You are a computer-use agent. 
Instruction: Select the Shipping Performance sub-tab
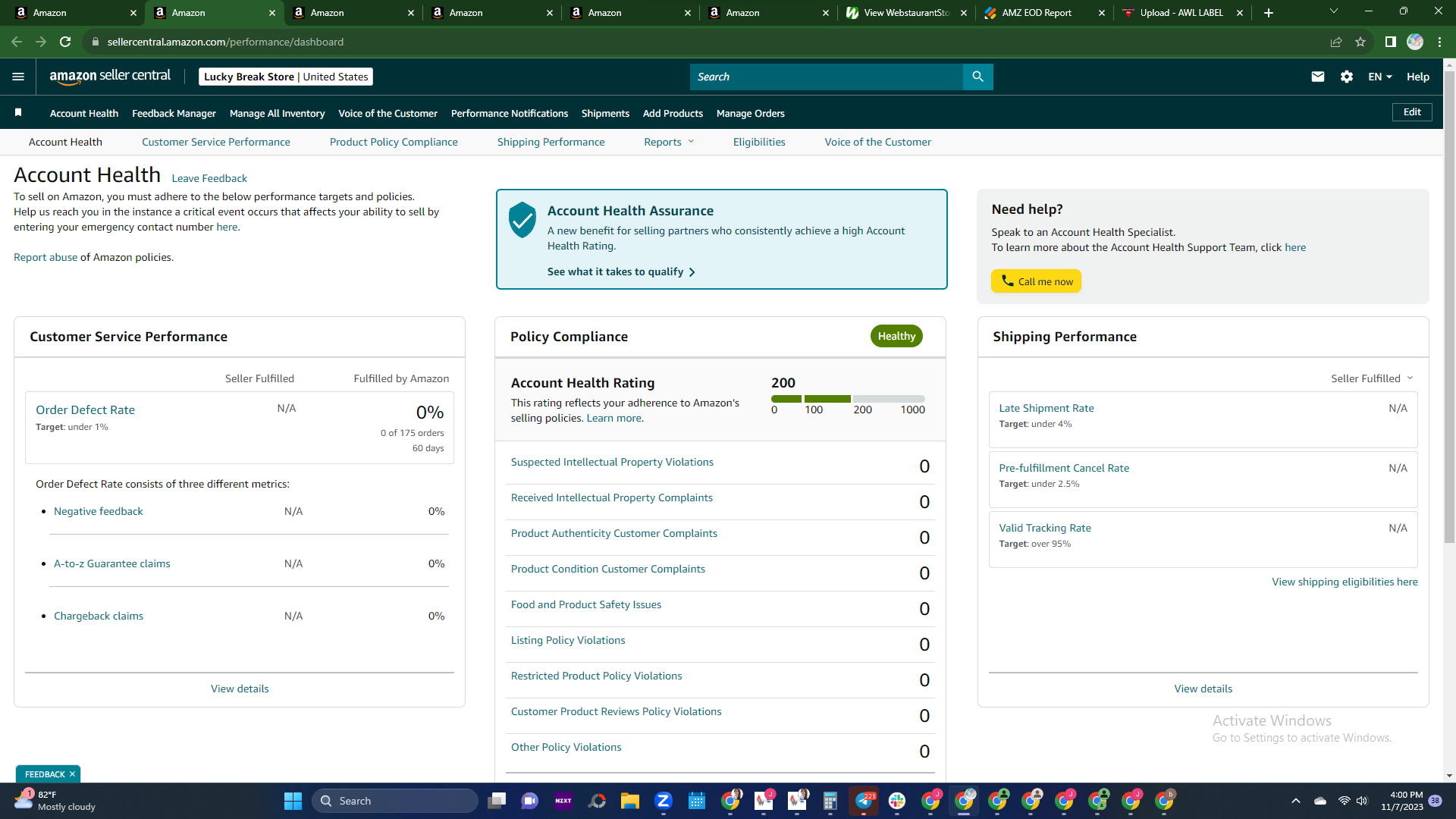click(x=551, y=142)
